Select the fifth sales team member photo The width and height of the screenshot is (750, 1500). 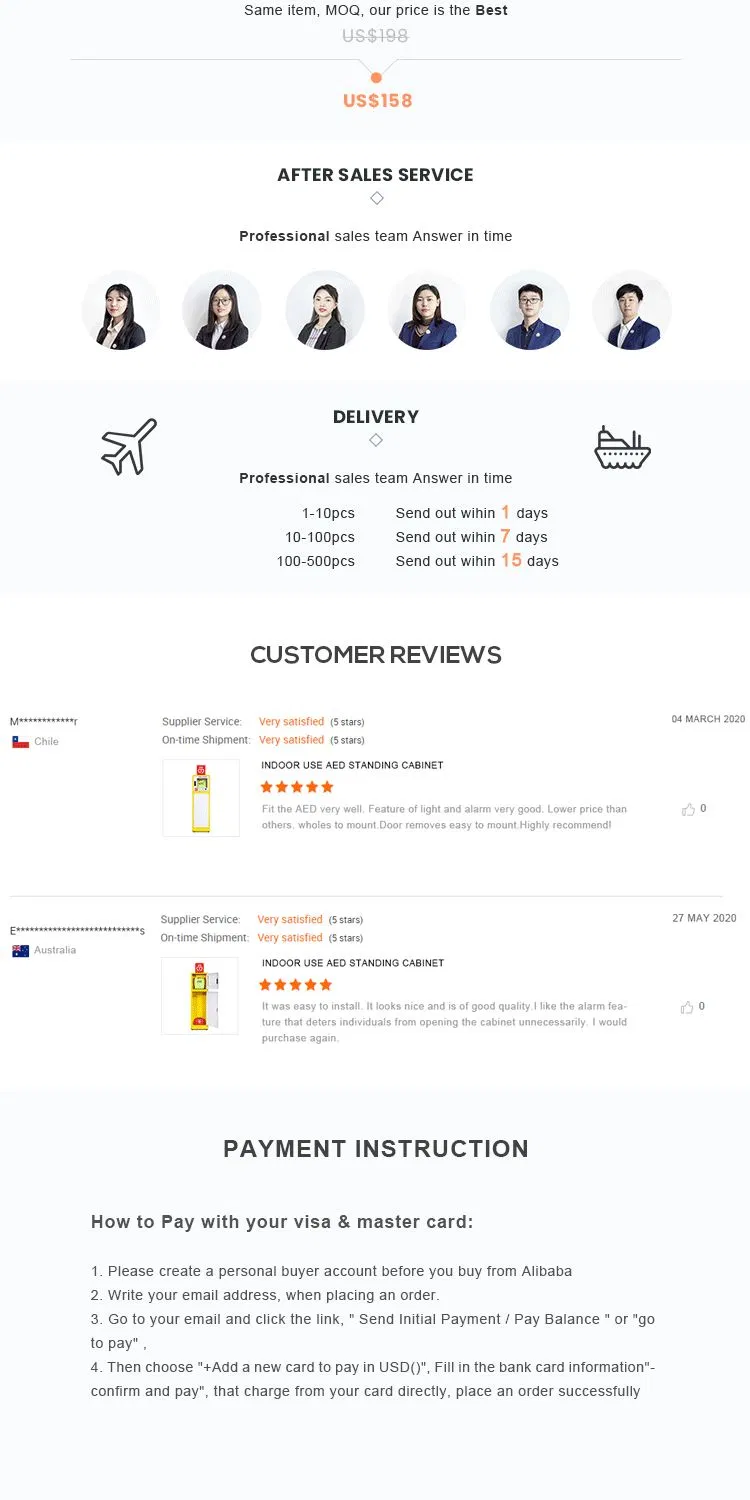coord(530,310)
